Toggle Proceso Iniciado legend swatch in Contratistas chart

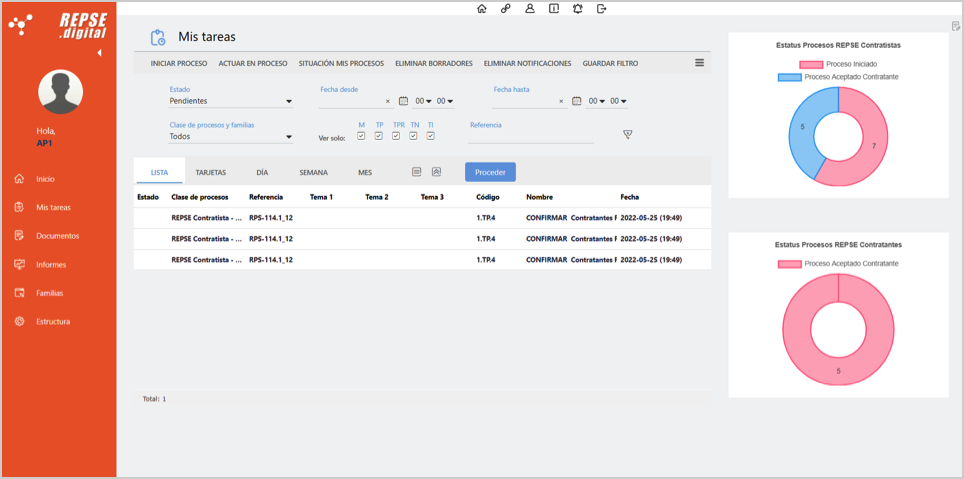[812, 64]
